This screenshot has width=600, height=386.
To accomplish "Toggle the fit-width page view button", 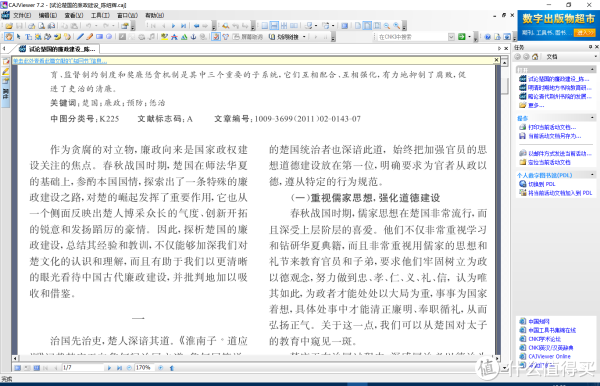I will click(367, 26).
